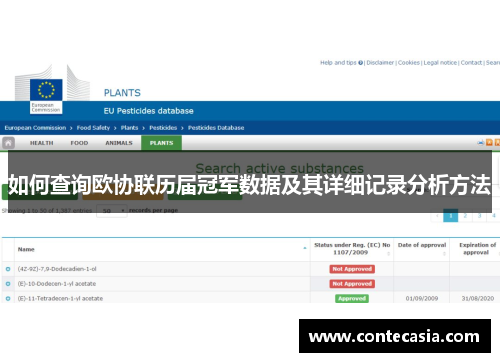Open the ANIMALS tab
Viewport: 500px width, 362px height.
coord(119,143)
